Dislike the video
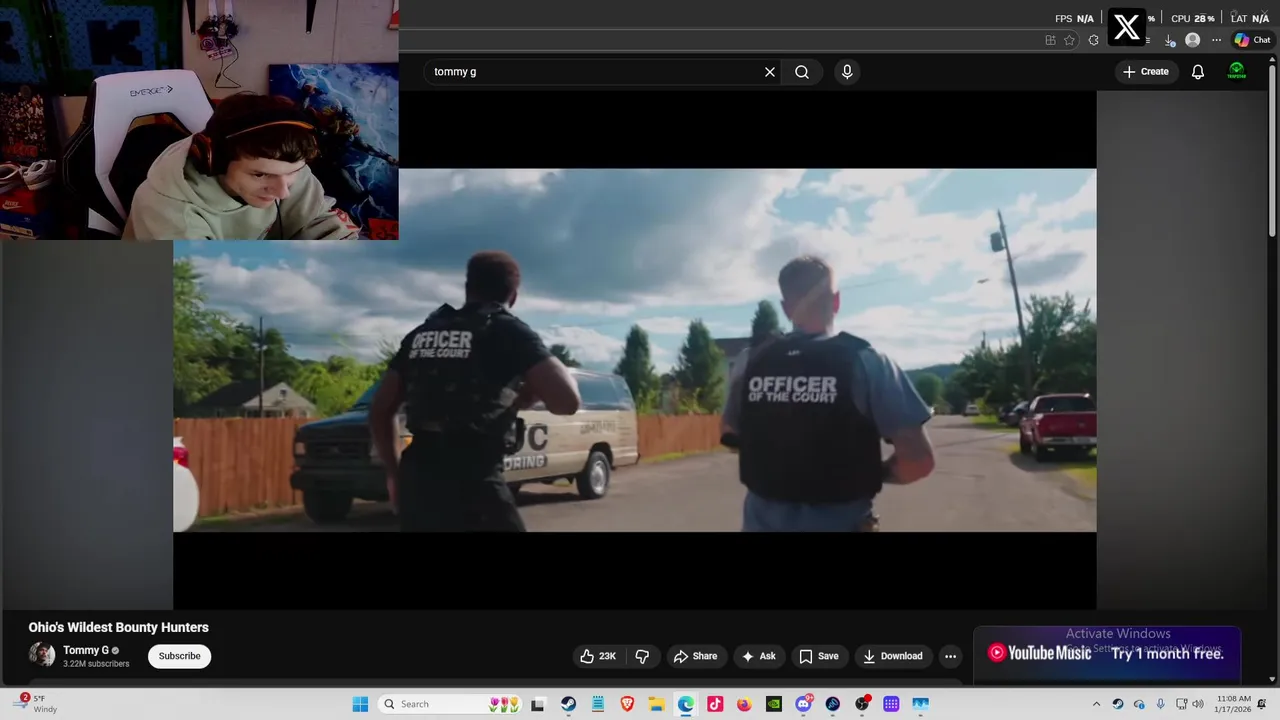The image size is (1280, 720). (x=643, y=656)
